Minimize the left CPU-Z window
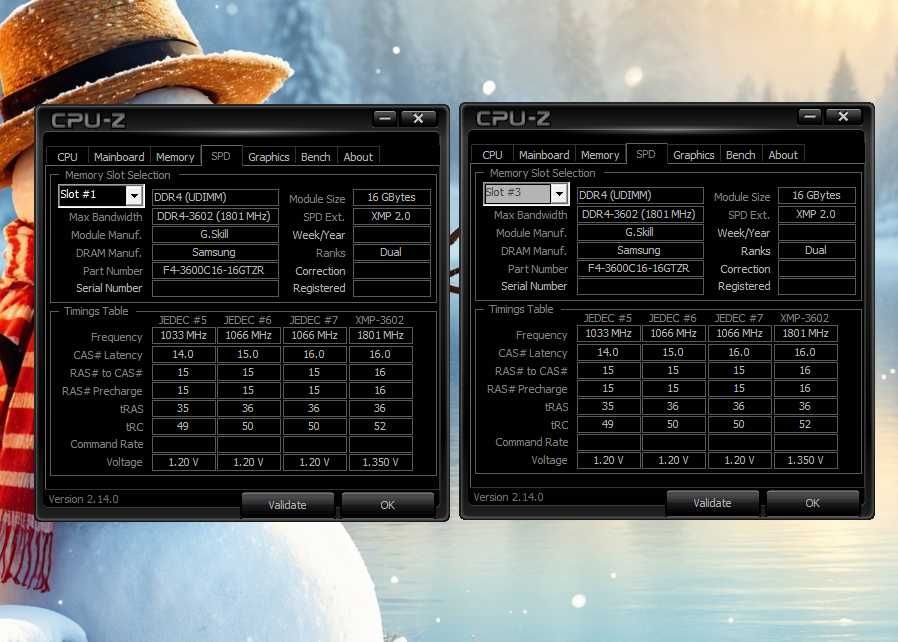898x642 pixels. pyautogui.click(x=385, y=119)
